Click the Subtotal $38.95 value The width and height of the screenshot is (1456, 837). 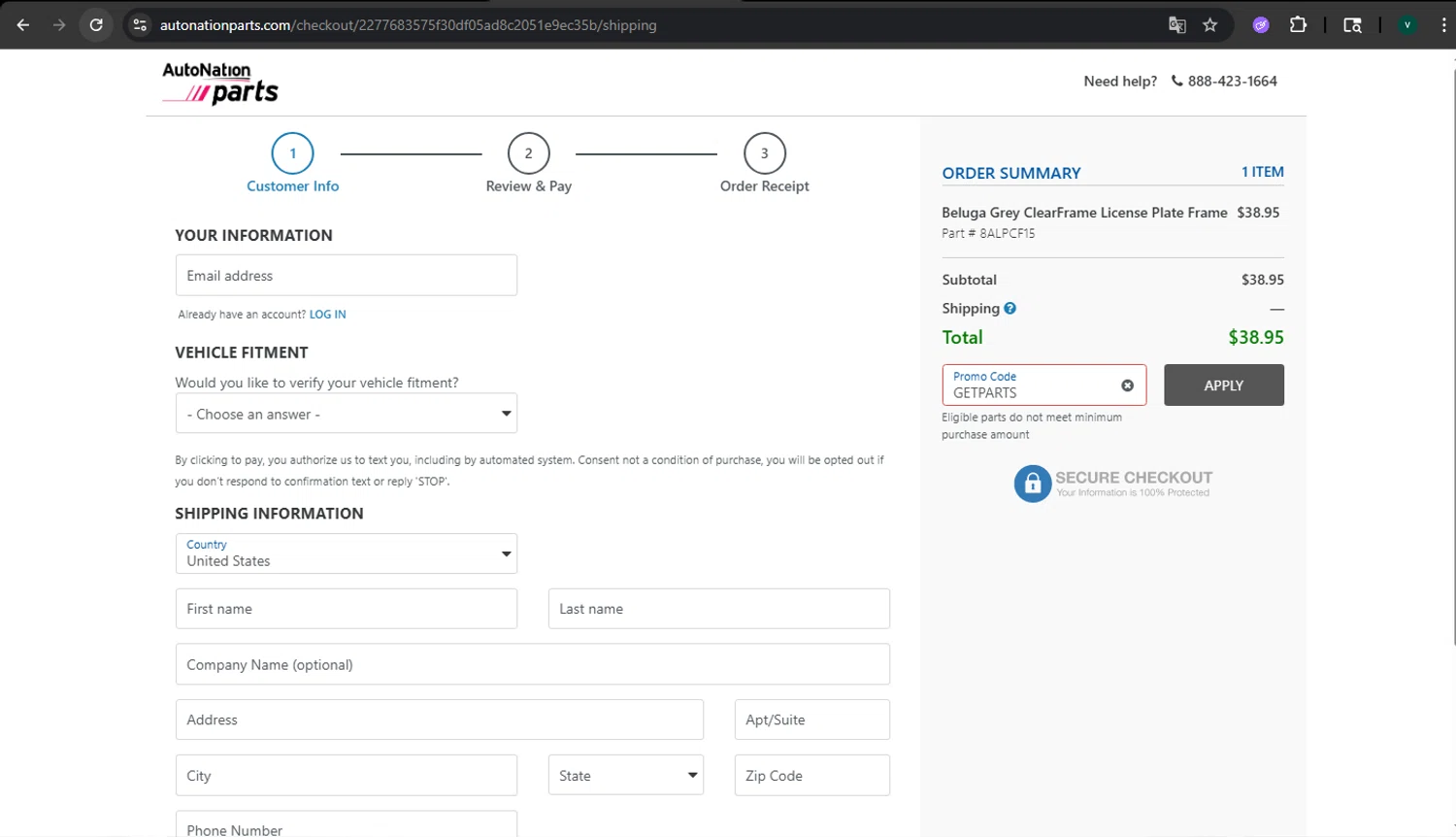(1263, 280)
